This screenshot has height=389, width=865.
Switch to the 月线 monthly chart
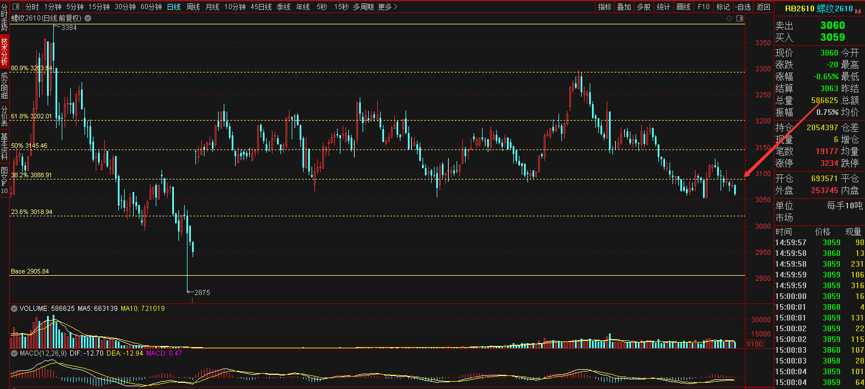tap(212, 7)
